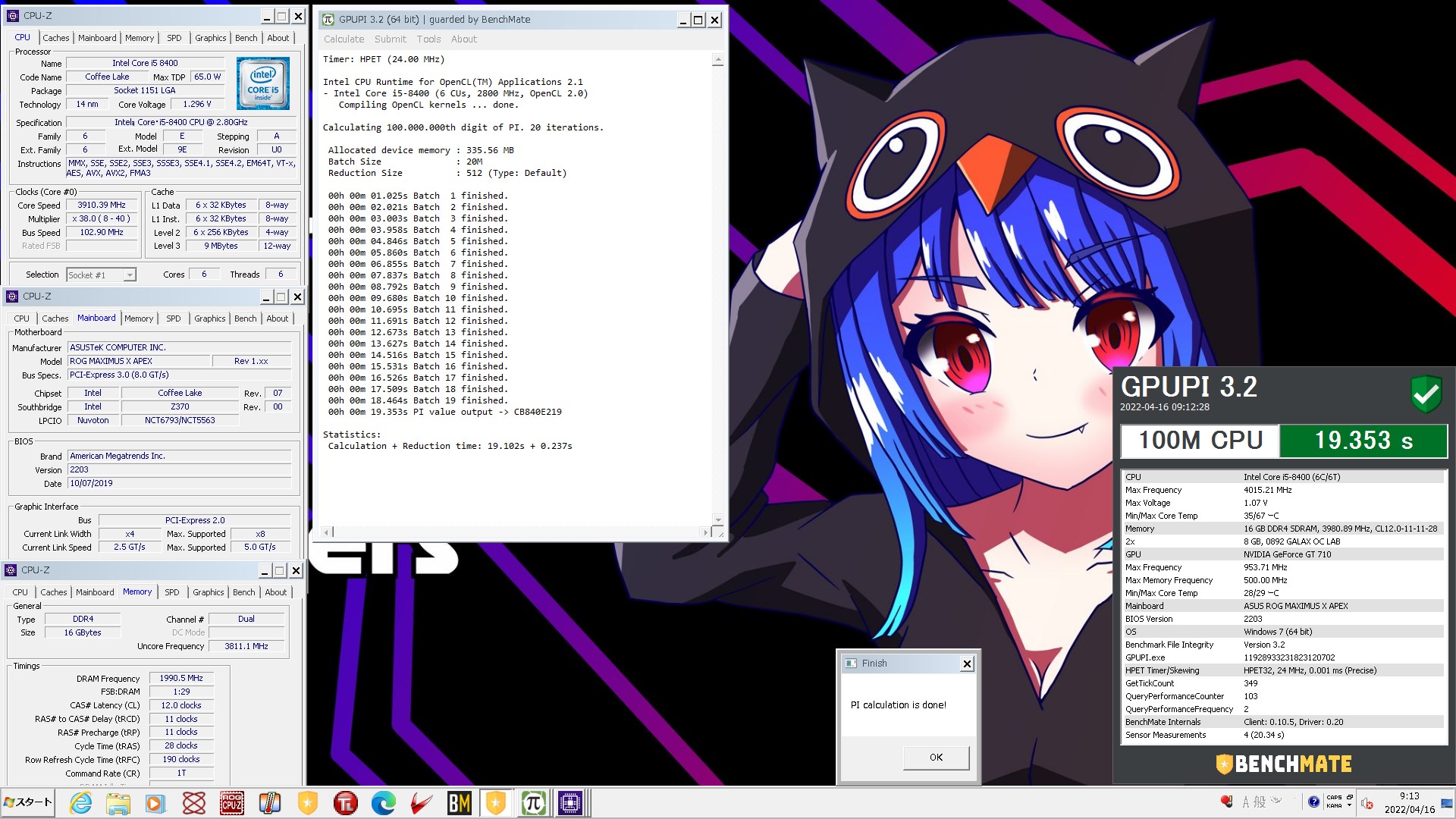The image size is (1456, 819).
Task: Open the Calculate menu in GPUPI
Action: [344, 39]
